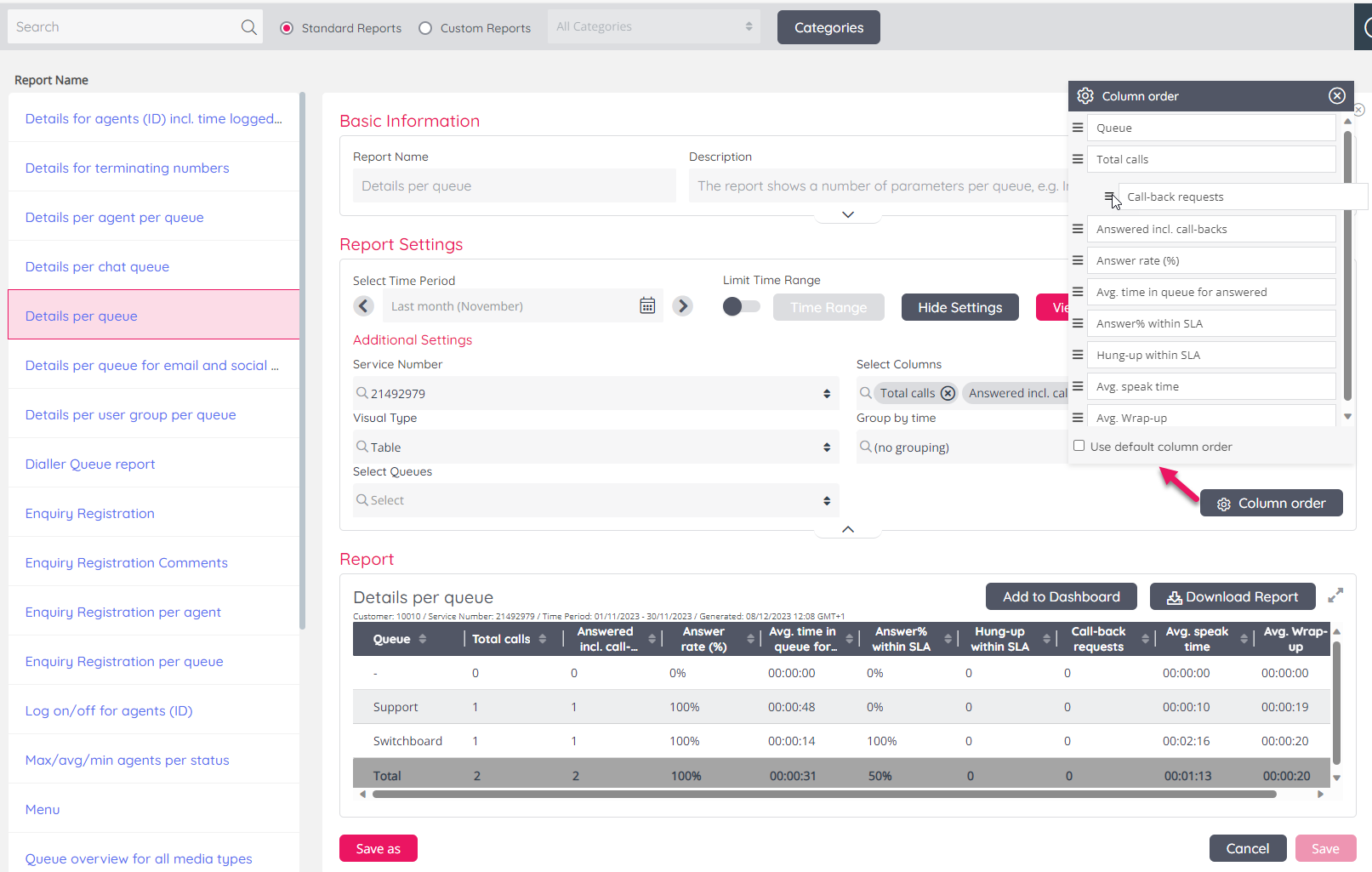Check Use default column order
The image size is (1372, 872).
(x=1079, y=446)
